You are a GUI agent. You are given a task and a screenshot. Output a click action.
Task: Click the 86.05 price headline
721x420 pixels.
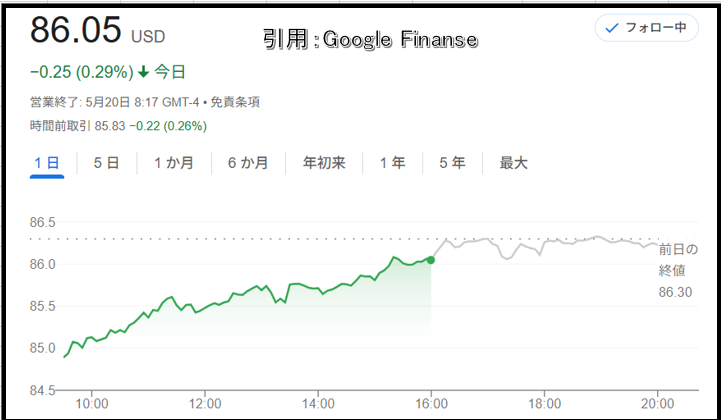[76, 29]
